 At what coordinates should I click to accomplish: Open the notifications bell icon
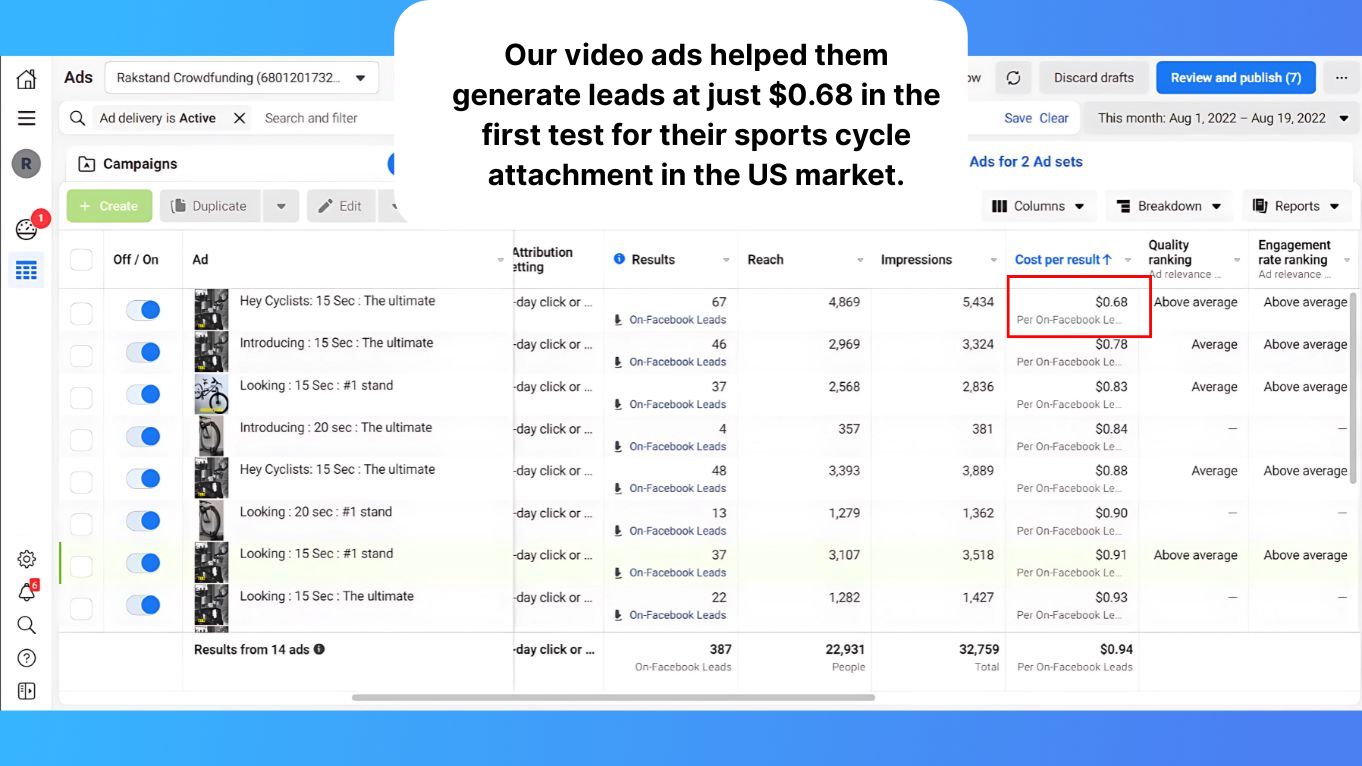(x=27, y=592)
